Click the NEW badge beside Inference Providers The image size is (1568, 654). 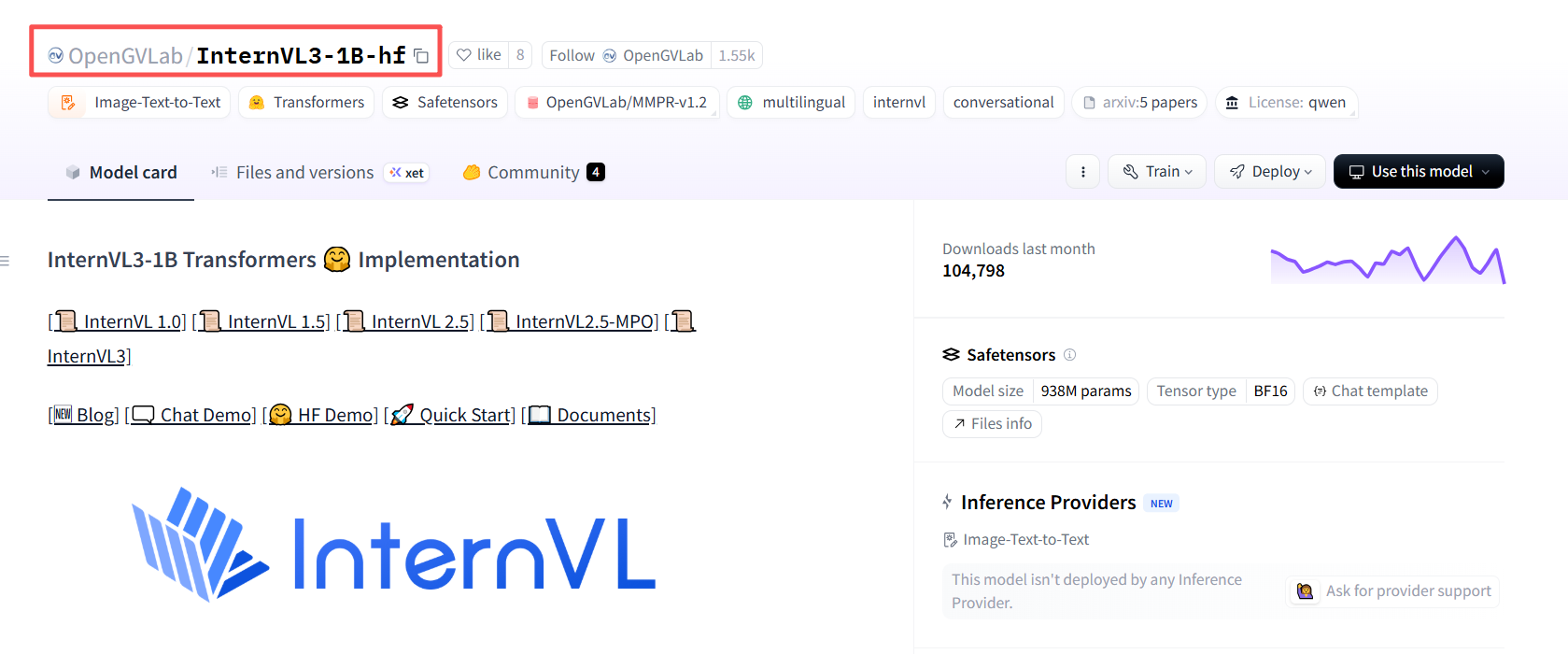(1162, 504)
